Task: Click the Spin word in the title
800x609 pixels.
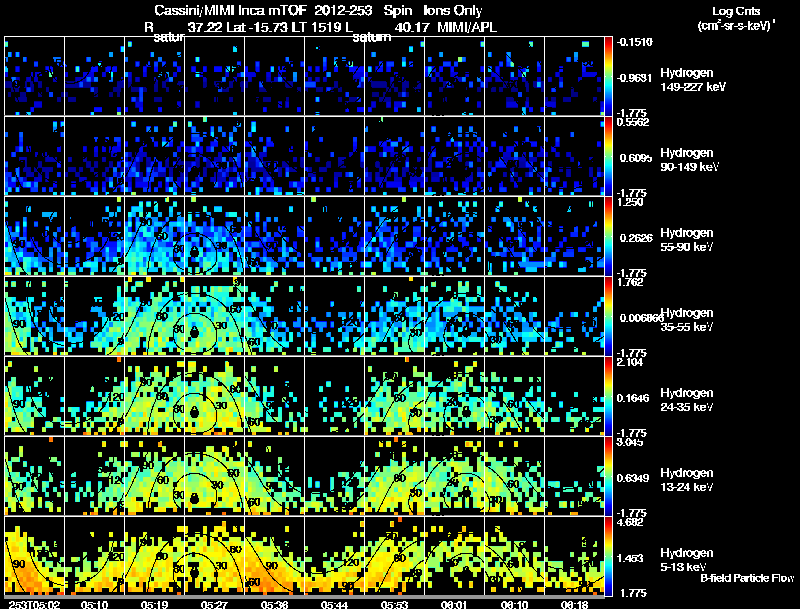Action: (x=397, y=10)
